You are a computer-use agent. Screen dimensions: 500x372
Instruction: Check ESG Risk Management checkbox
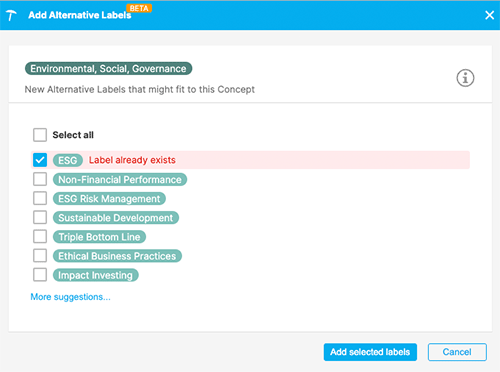(x=40, y=198)
